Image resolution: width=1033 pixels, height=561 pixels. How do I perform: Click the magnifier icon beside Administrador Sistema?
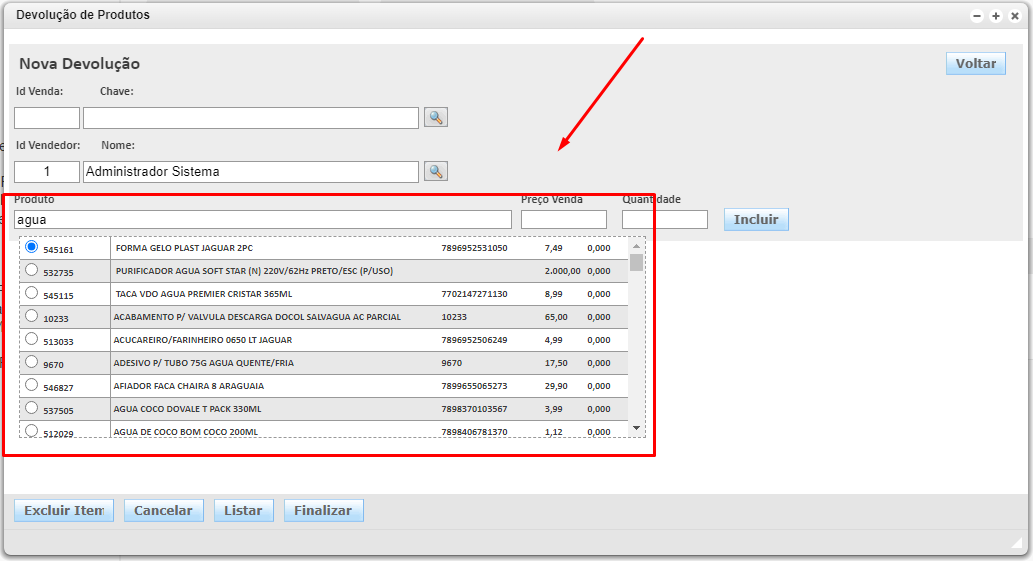(435, 171)
